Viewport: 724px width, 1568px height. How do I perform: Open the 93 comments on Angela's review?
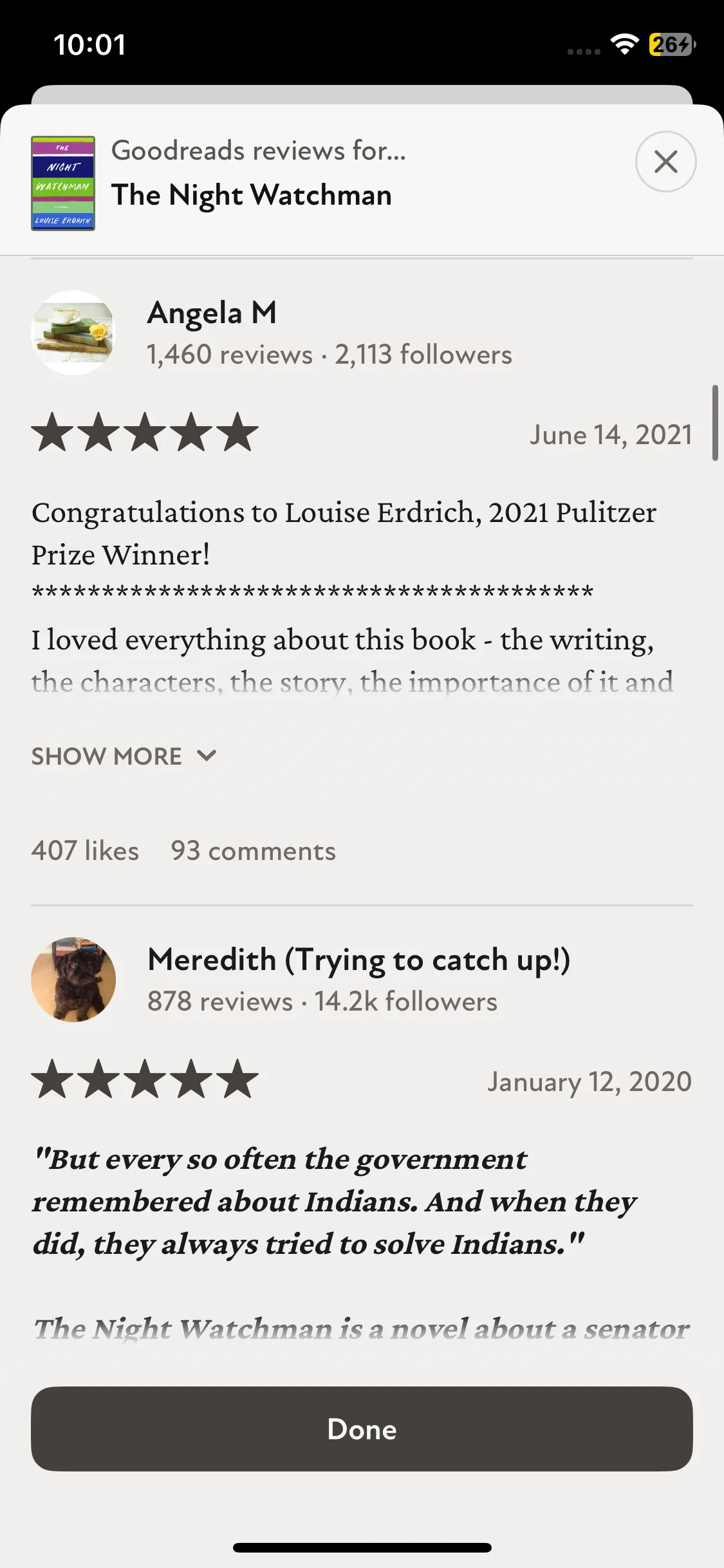[x=253, y=851]
